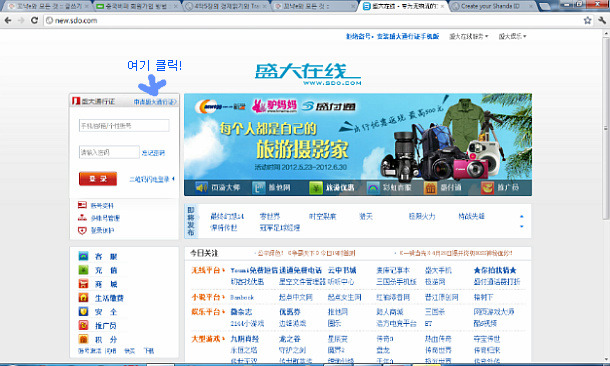Viewport: 610px width, 366px height.
Task: Click down arrow in 即将发布 box
Action: click(x=522, y=226)
